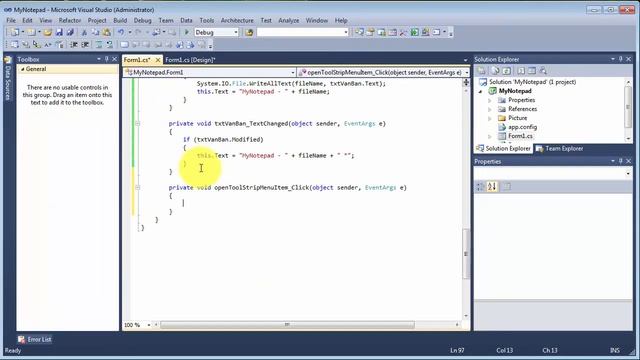This screenshot has width=640, height=360.
Task: Switch to the Team Explorer tab
Action: point(560,149)
